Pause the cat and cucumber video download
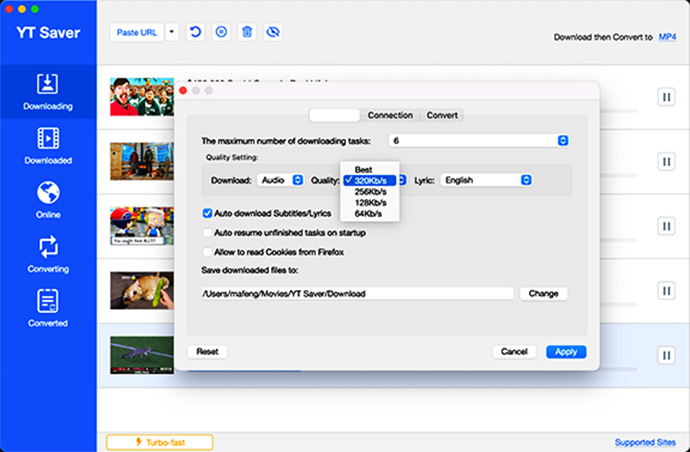 666,291
